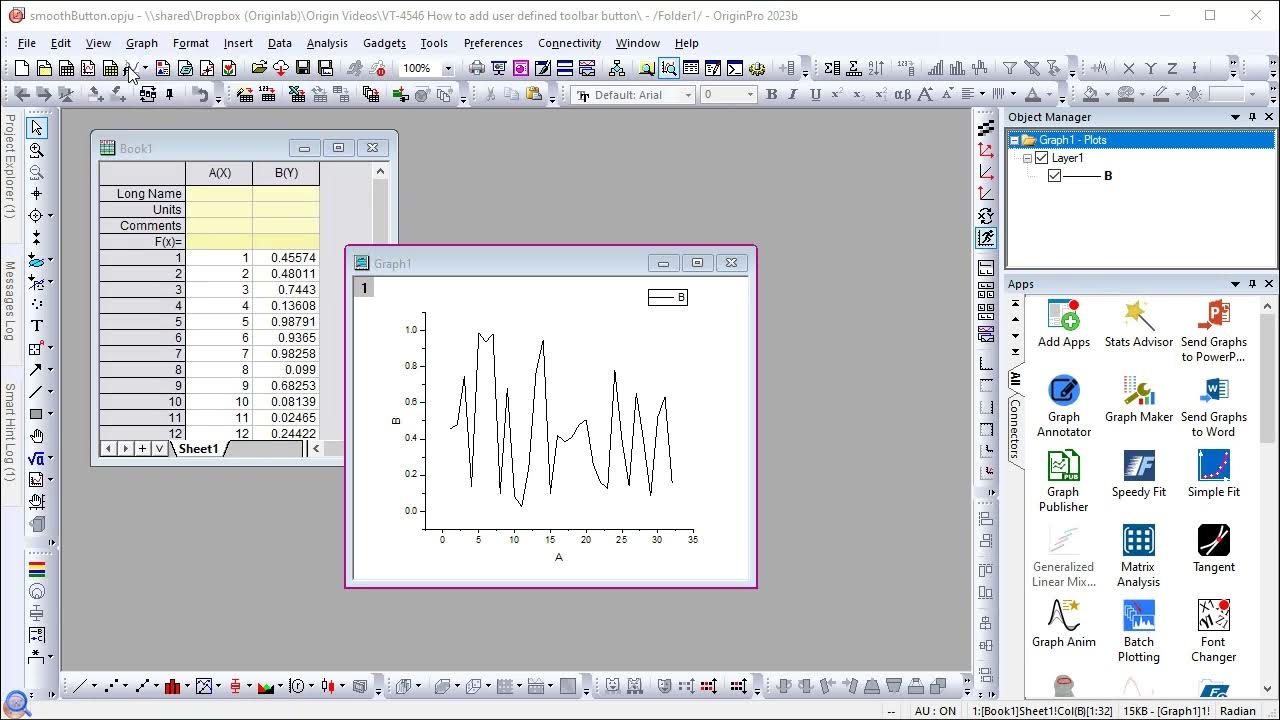This screenshot has height=720, width=1280.
Task: Toggle Subscript formatting
Action: [859, 95]
